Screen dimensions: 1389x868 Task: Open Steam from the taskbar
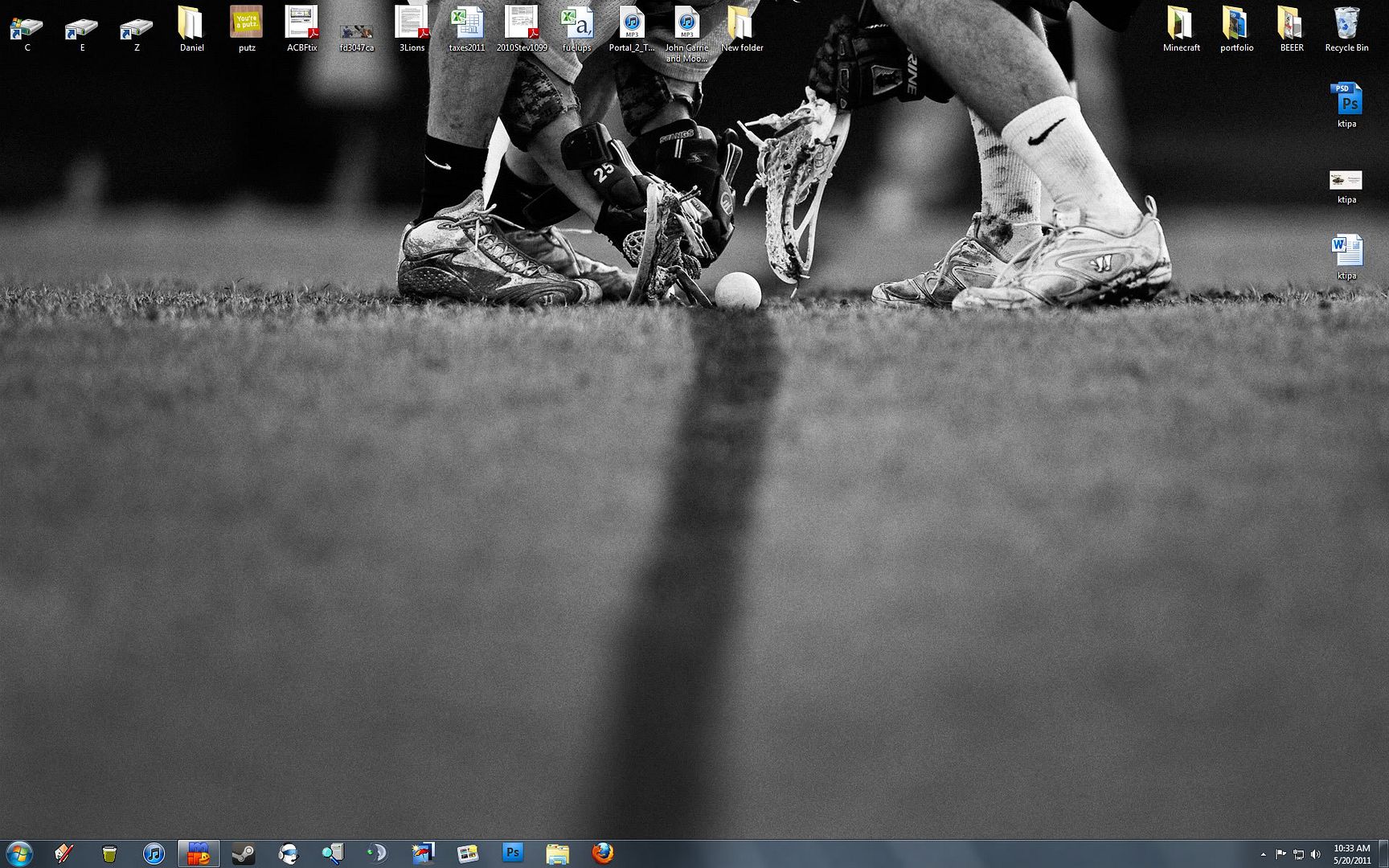(244, 854)
